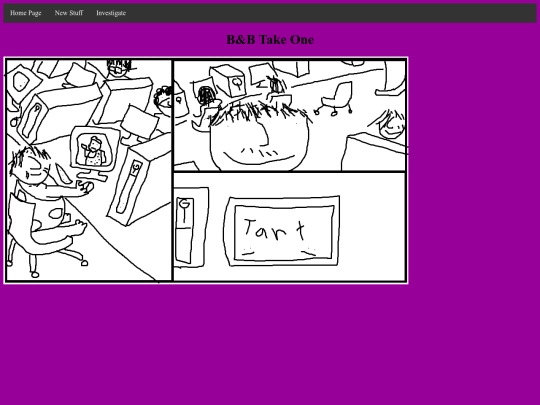Open the Home Page nav link
540x405 pixels.
pyautogui.click(x=25, y=13)
